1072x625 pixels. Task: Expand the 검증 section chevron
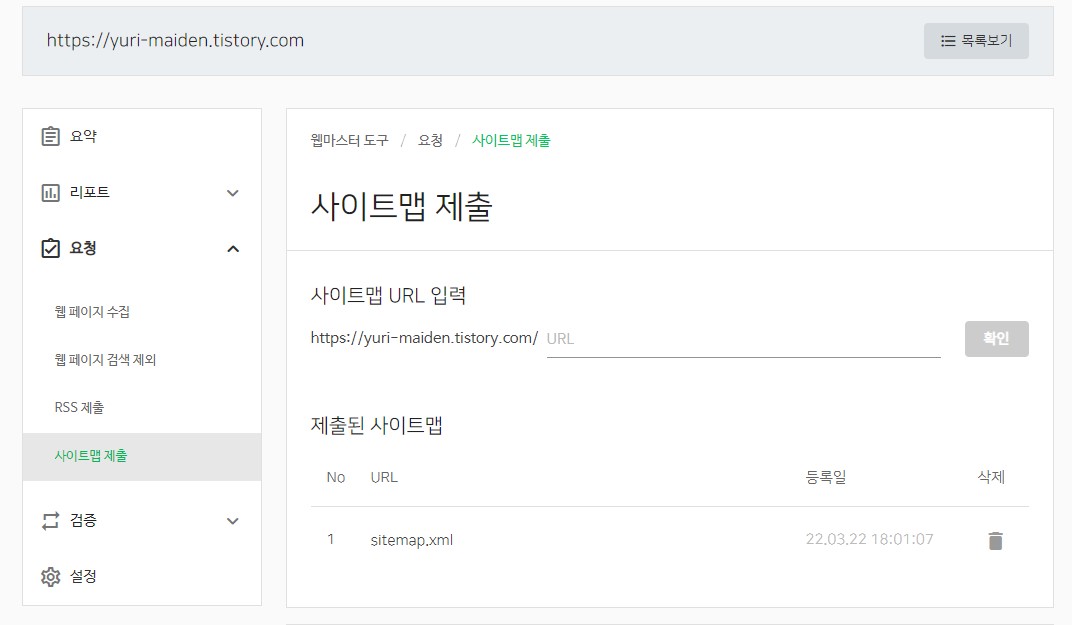[232, 521]
